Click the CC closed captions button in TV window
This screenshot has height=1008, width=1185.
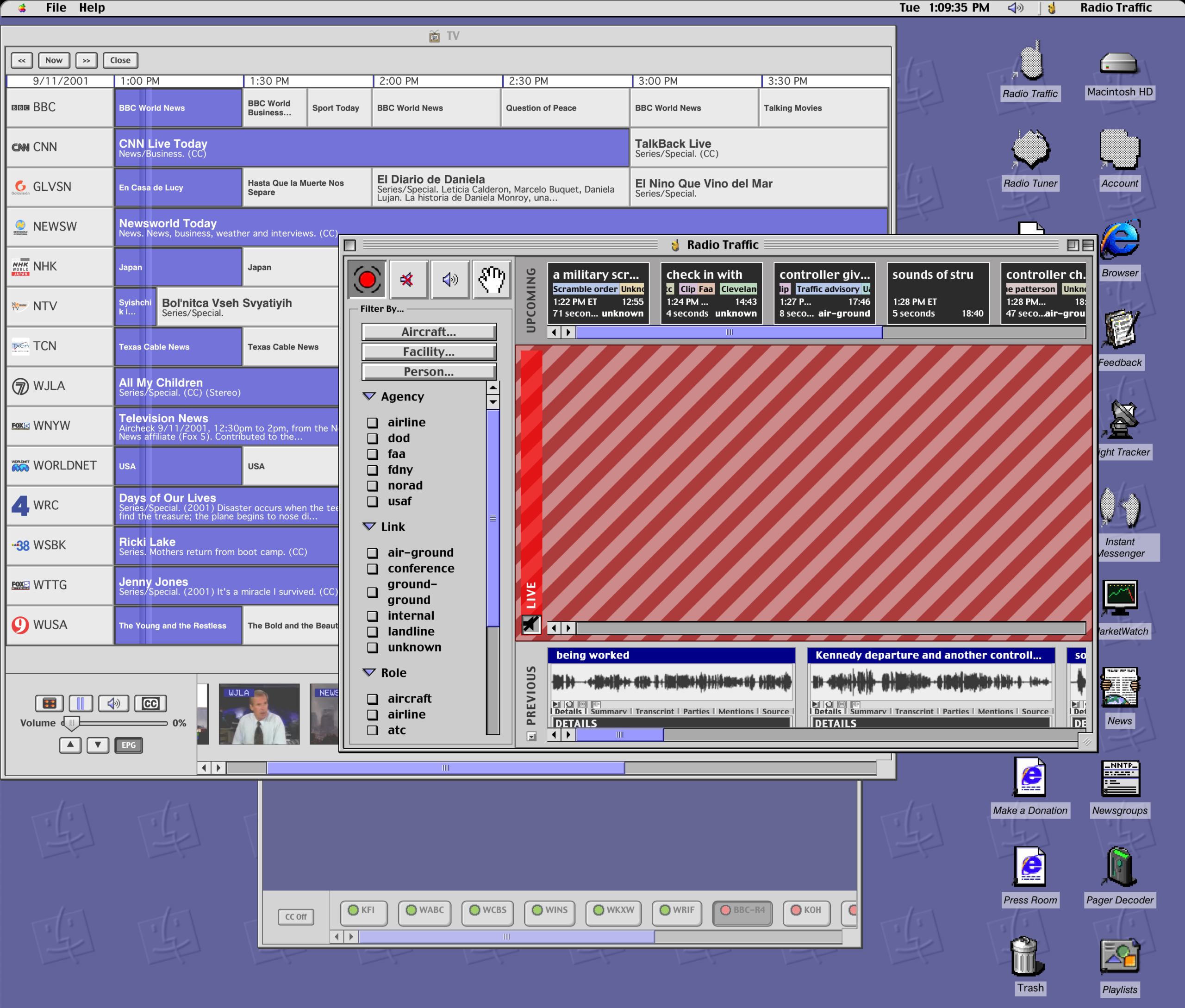coord(150,703)
